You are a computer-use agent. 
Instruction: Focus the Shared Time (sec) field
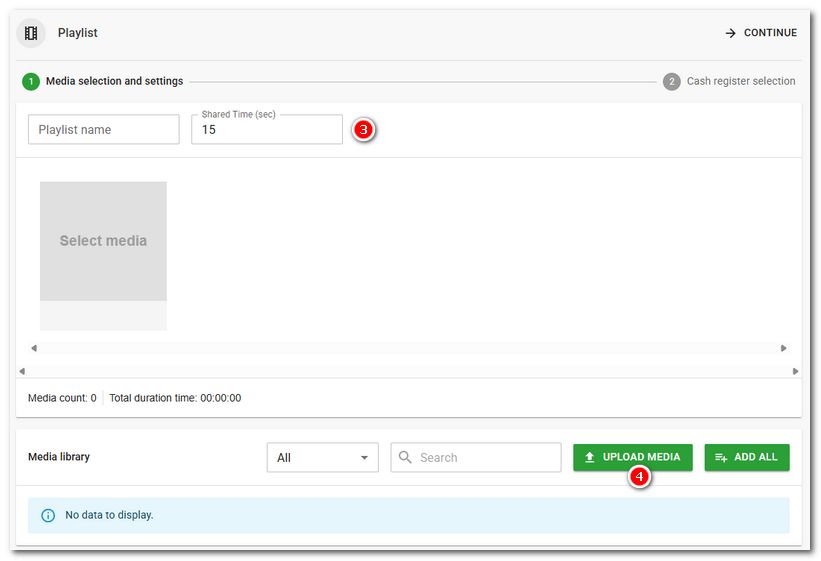click(x=267, y=130)
